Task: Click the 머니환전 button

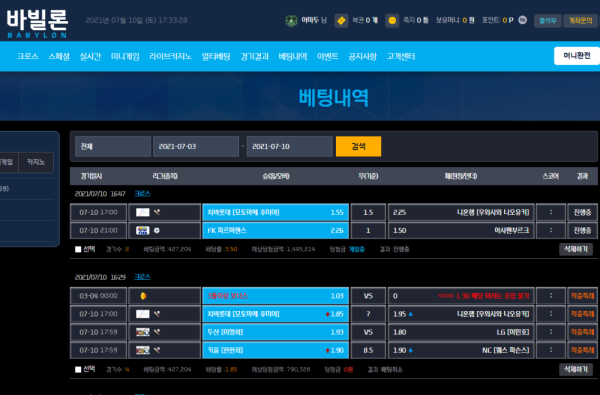Action: (577, 56)
